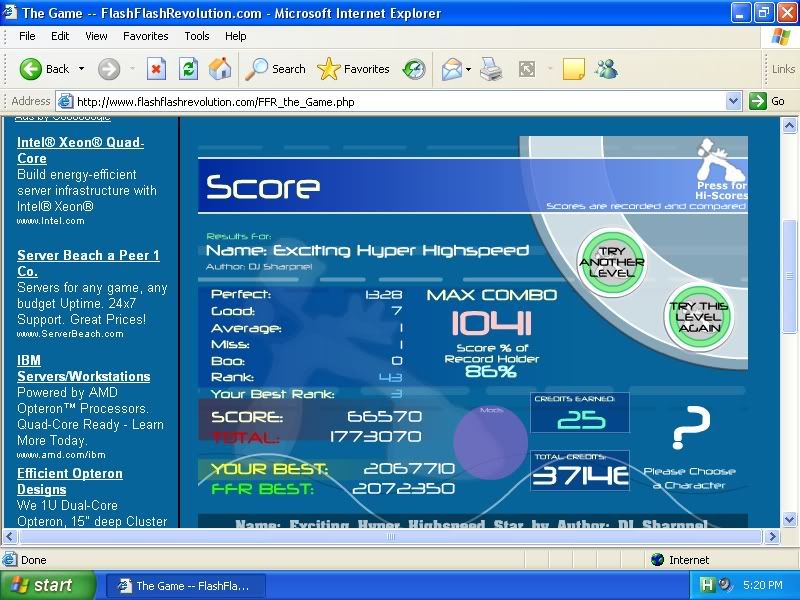Screen dimensions: 800x600
Task: Open the Mail toolbar icon
Action: [450, 69]
